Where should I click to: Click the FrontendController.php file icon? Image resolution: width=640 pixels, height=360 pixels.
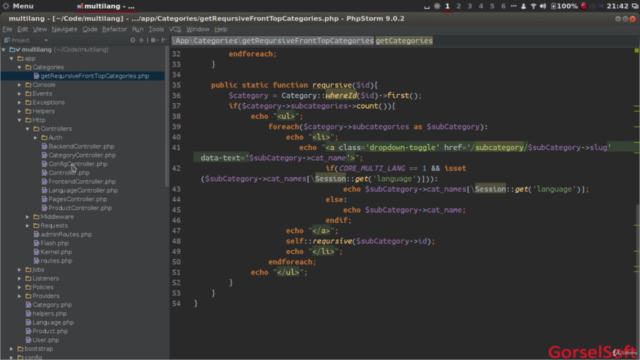coord(44,181)
